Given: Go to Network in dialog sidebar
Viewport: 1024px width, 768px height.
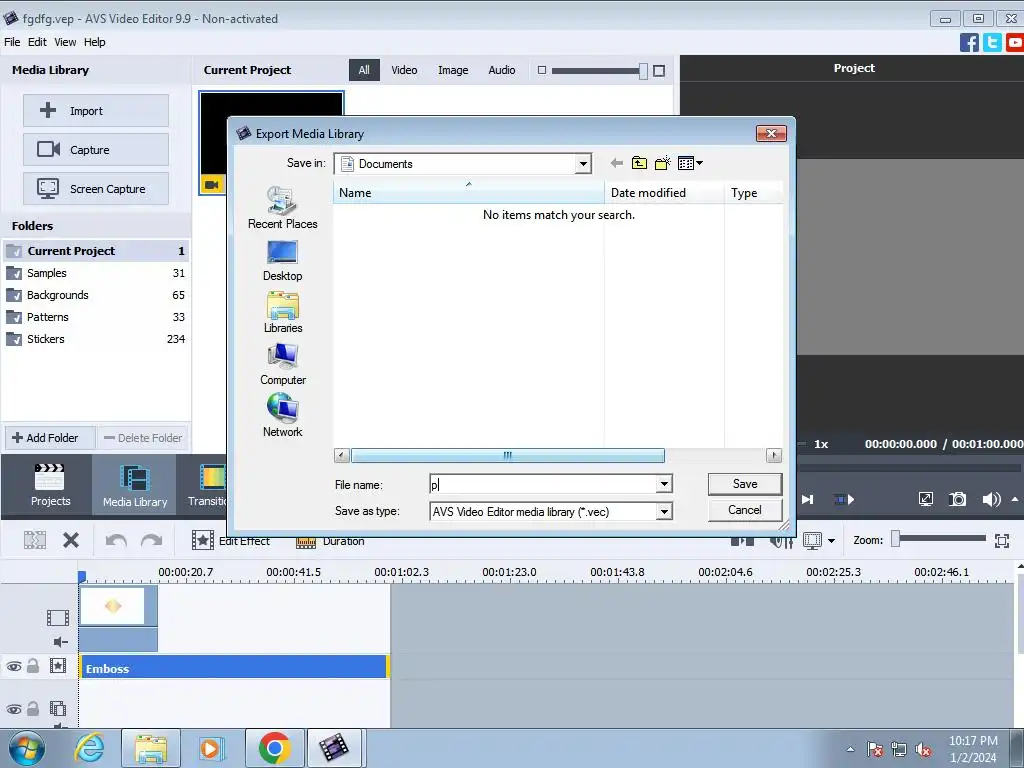Looking at the screenshot, I should [282, 416].
